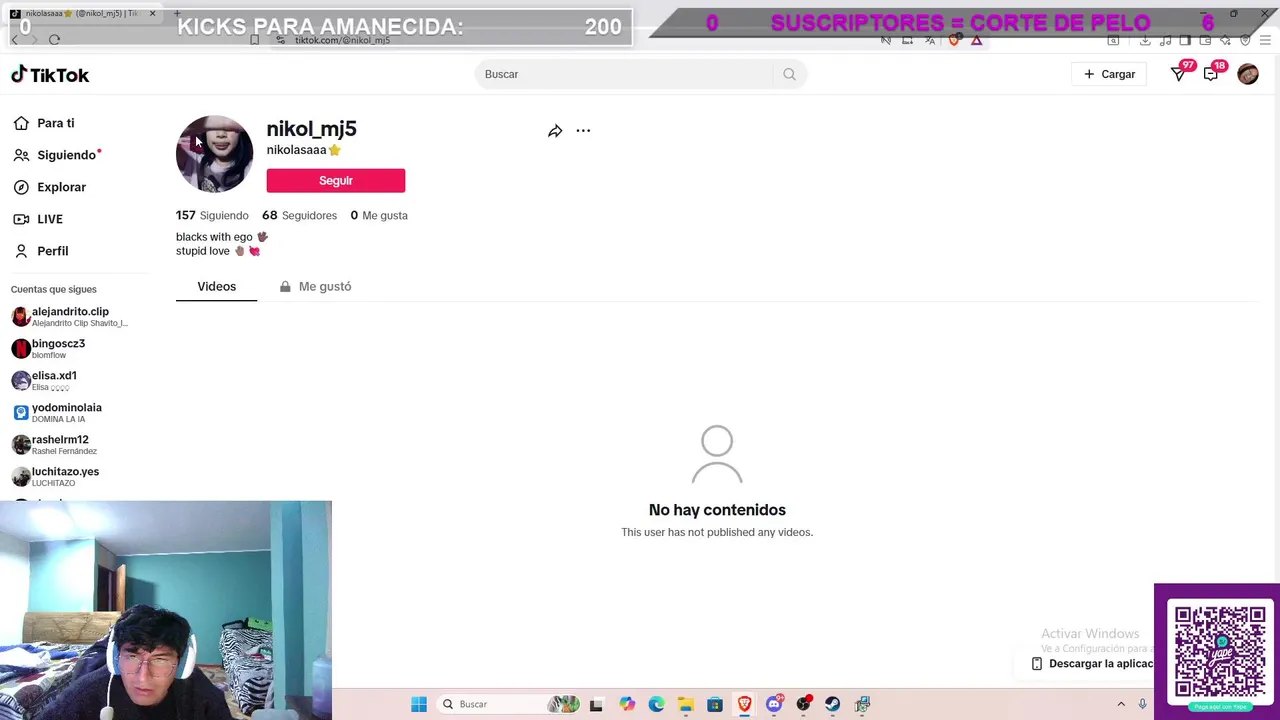Click nikol_mj5 profile picture
The width and height of the screenshot is (1280, 720).
tap(215, 154)
